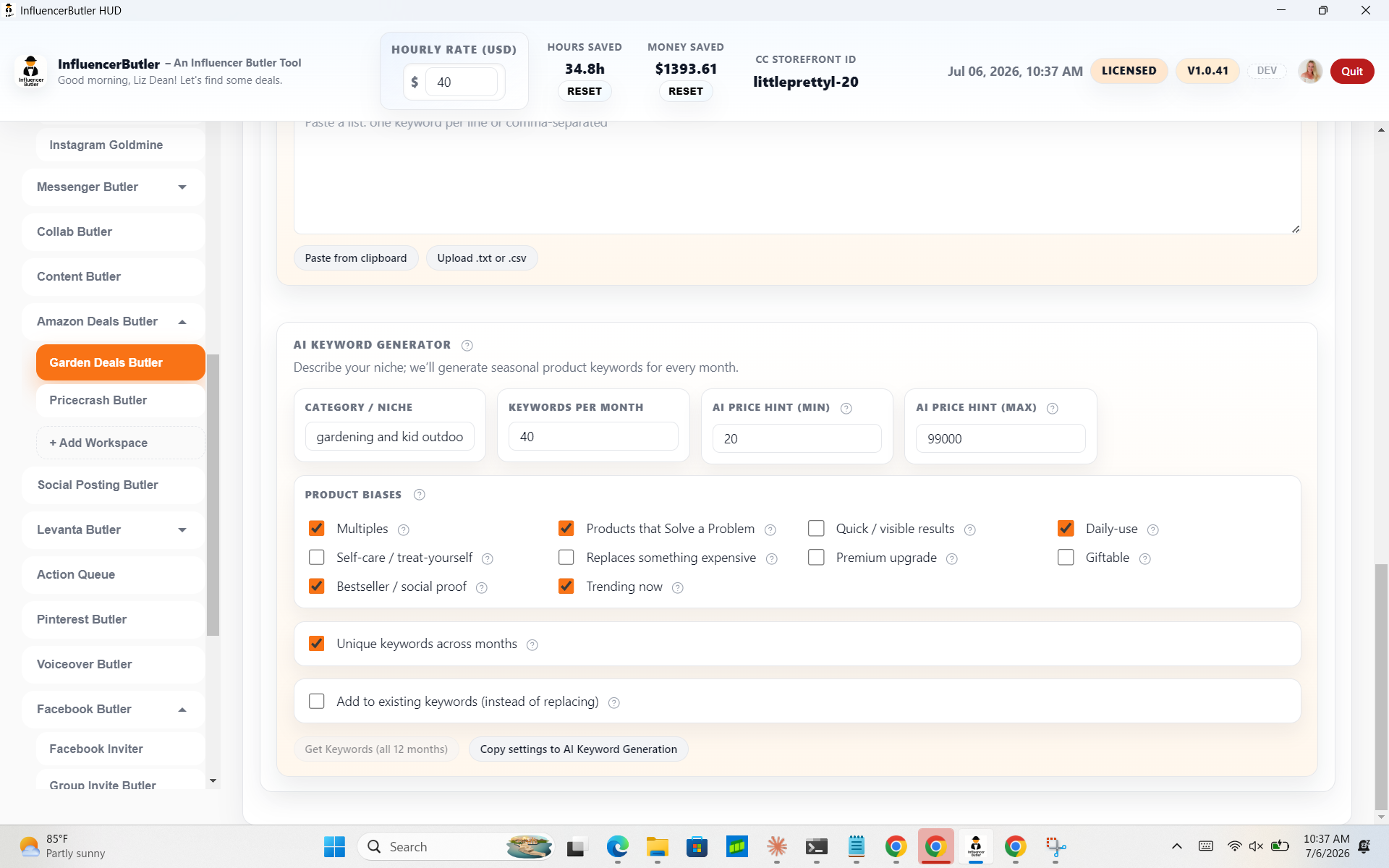The height and width of the screenshot is (868, 1389).
Task: Show help for Premium upgrade
Action: [x=952, y=559]
